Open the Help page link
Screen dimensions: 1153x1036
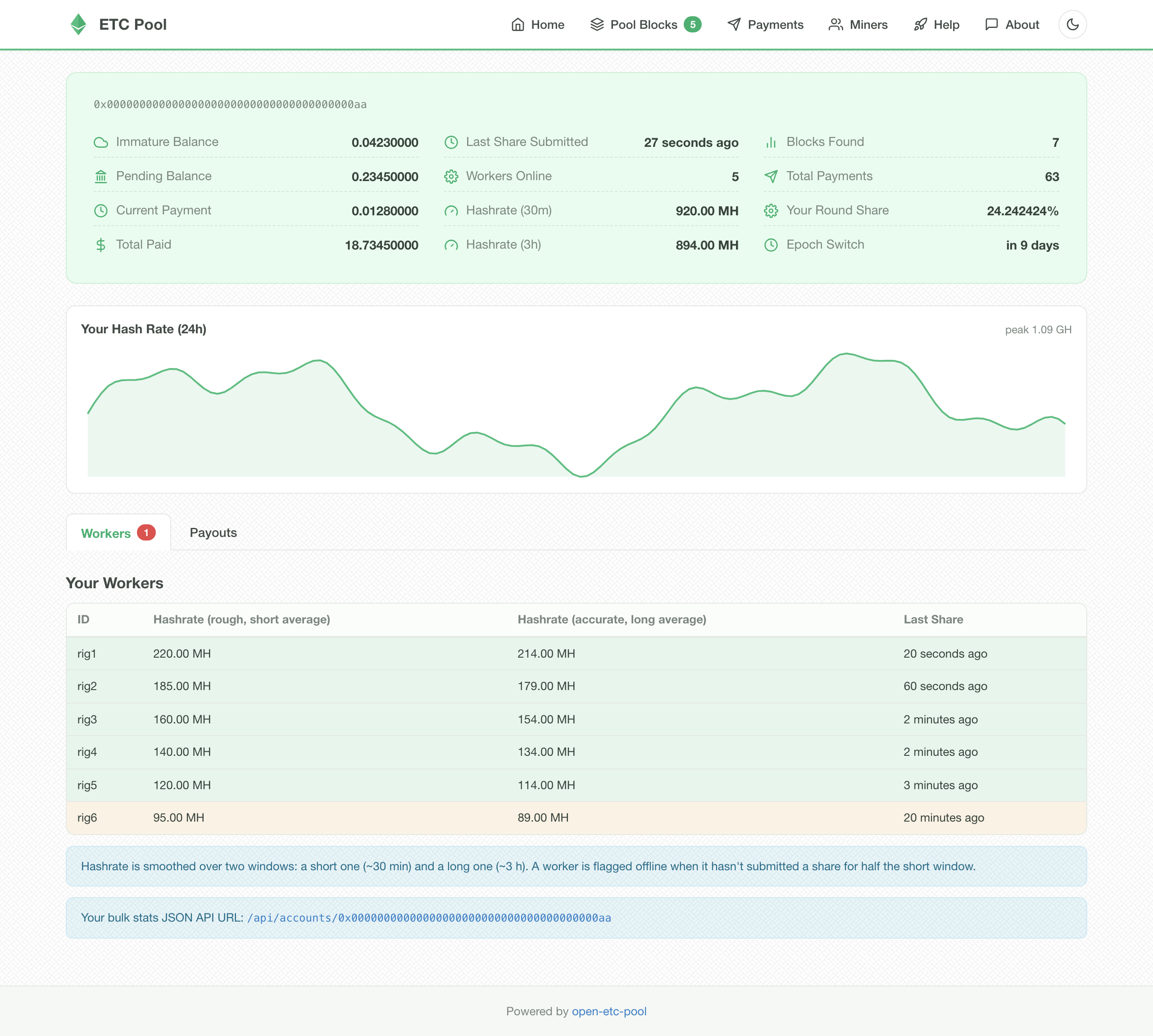[936, 24]
